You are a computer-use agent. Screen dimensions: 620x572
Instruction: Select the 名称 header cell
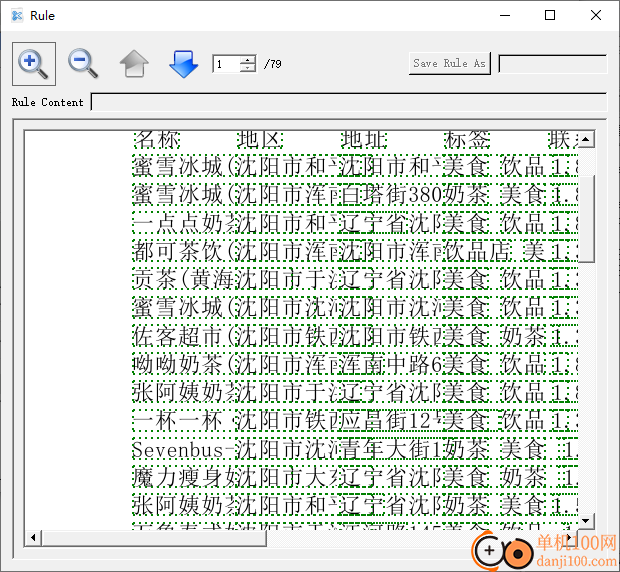tap(157, 140)
